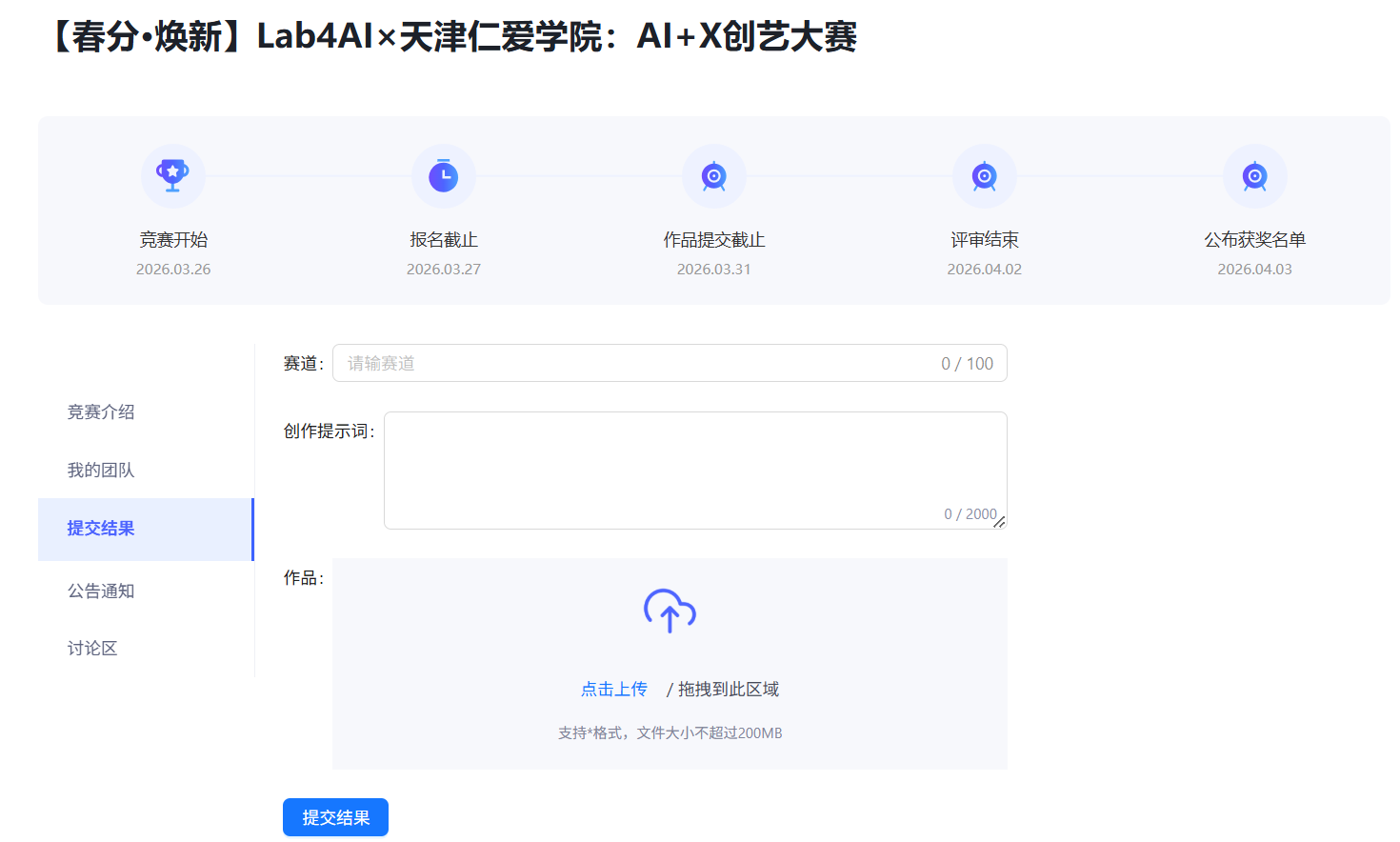Open the 我的团队 sidebar section

100,469
